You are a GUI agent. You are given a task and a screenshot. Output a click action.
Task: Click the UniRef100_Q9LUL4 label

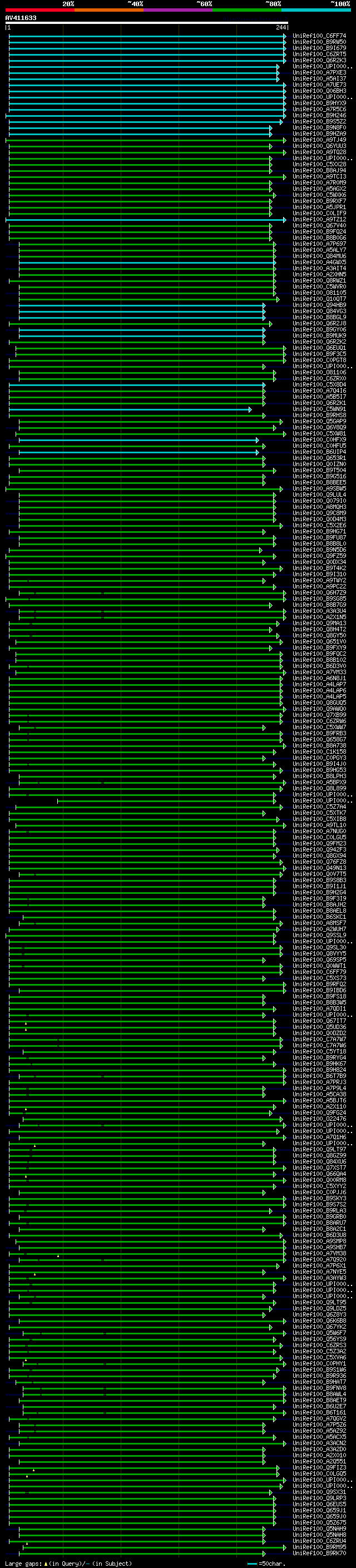tap(319, 494)
